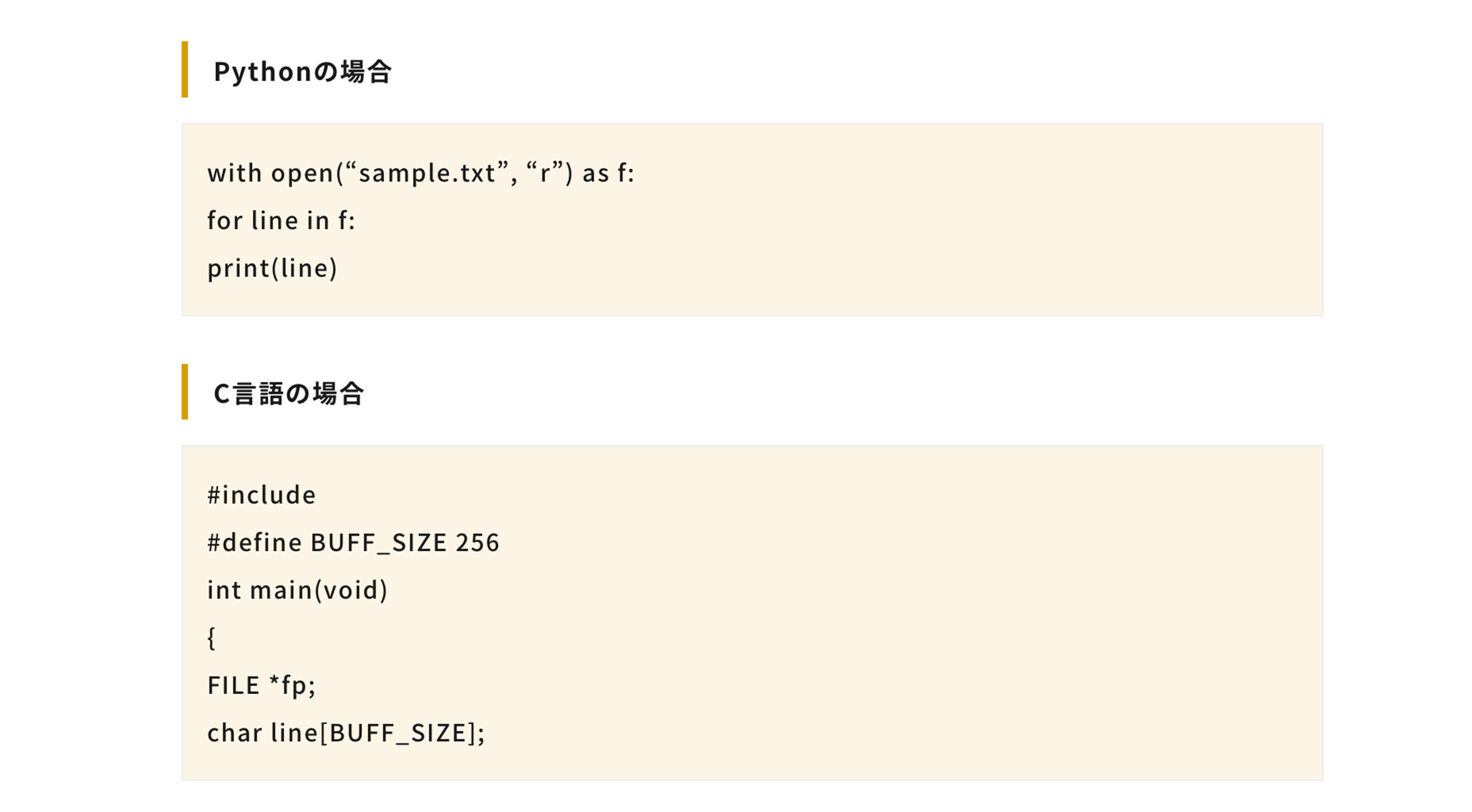The image size is (1472, 812).
Task: Click the '#define BUFF_SIZE 256' line
Action: (x=353, y=542)
